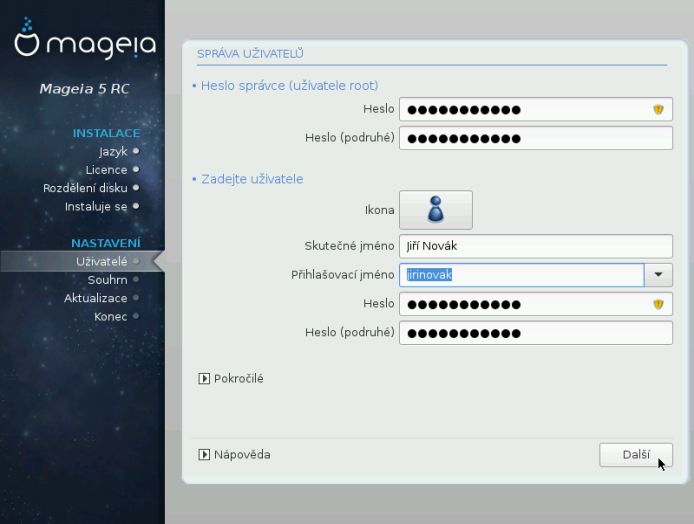694x524 pixels.
Task: Focus the user Heslo (podruhé) confirm field
Action: click(536, 333)
